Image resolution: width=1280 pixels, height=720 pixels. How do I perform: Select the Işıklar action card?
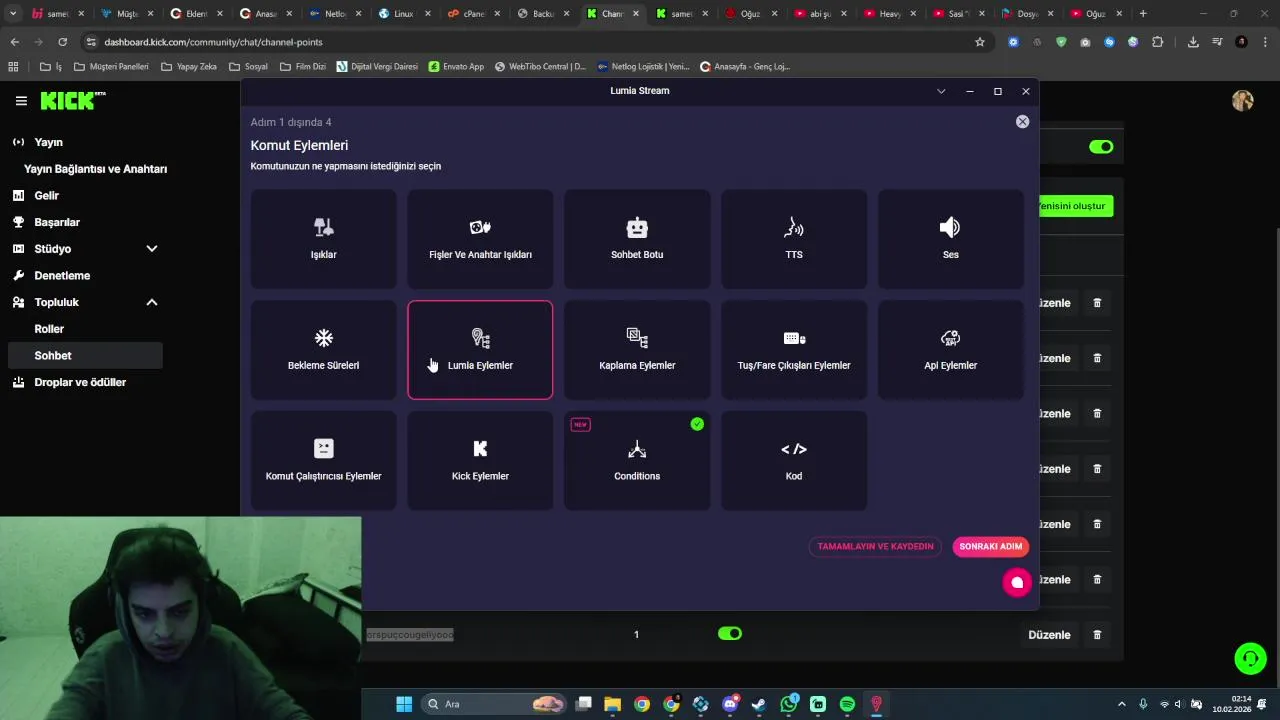click(x=323, y=239)
